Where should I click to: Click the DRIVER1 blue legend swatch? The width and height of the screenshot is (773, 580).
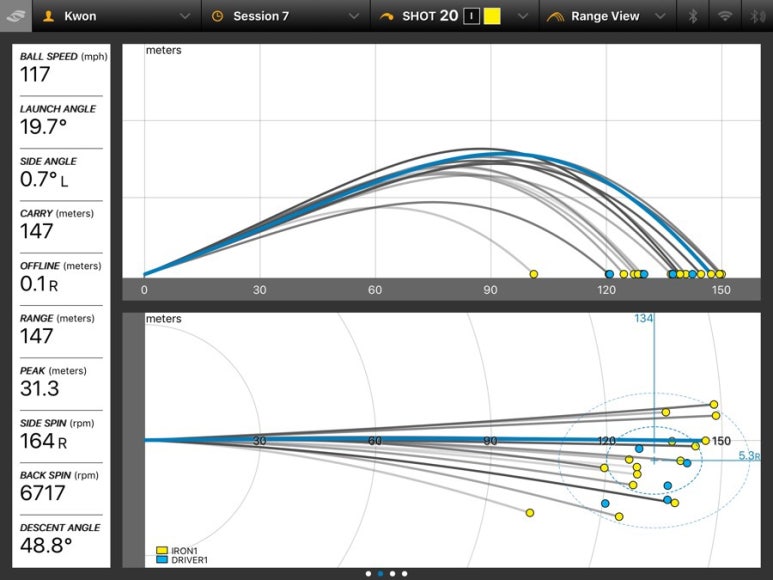coord(162,560)
